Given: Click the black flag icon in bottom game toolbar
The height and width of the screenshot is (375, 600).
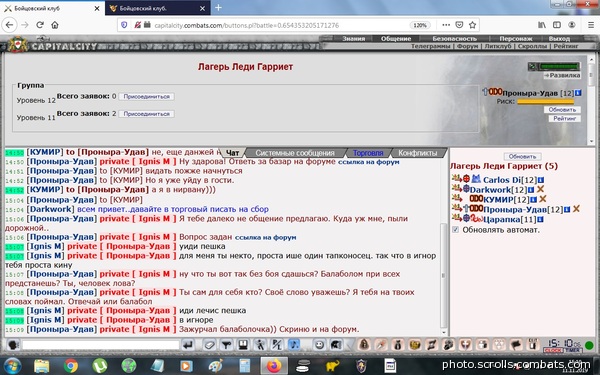Looking at the screenshot, I should (515, 345).
